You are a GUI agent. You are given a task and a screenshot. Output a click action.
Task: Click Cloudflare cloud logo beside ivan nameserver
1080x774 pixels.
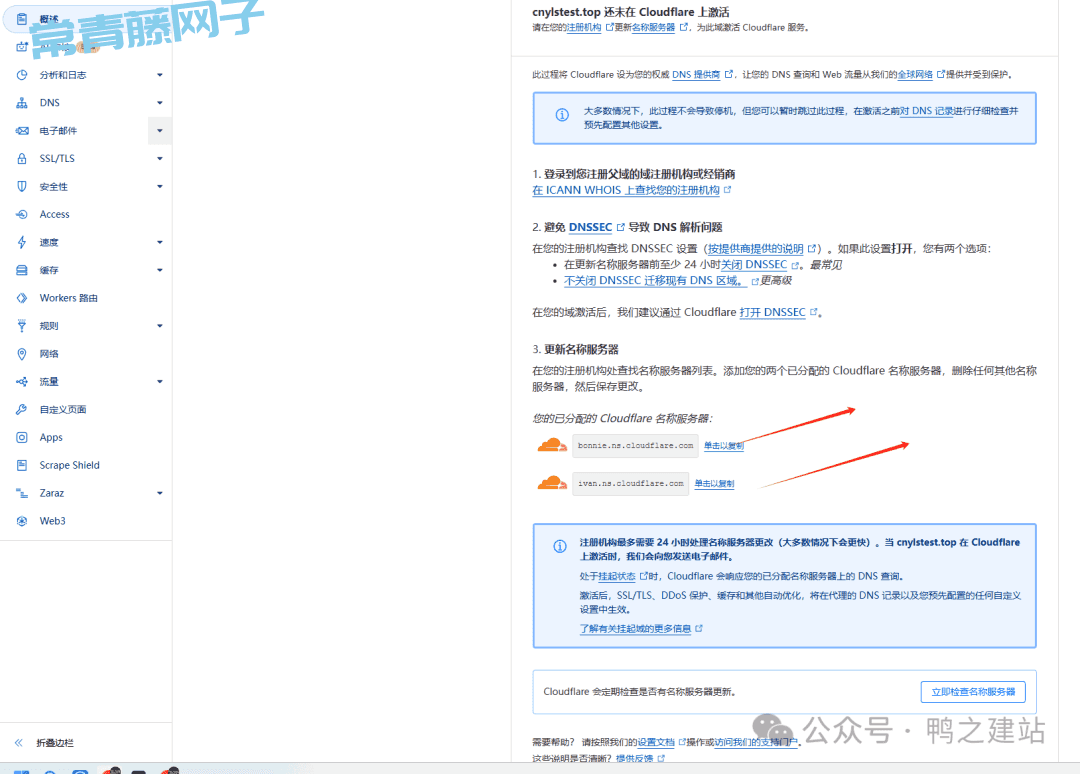pos(552,483)
